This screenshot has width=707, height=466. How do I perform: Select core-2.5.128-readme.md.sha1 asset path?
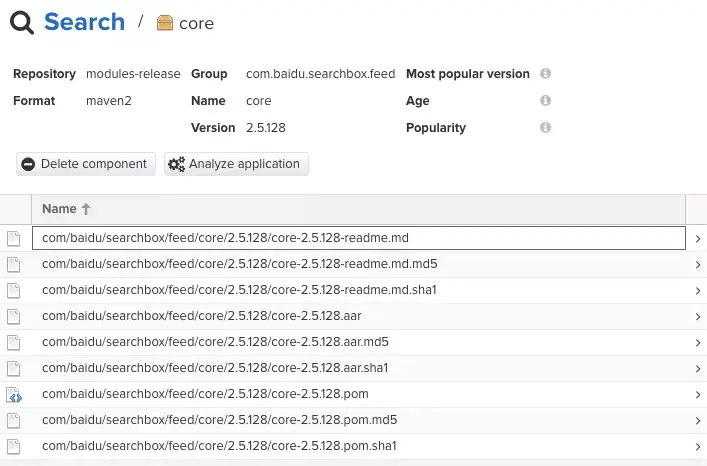pos(239,290)
